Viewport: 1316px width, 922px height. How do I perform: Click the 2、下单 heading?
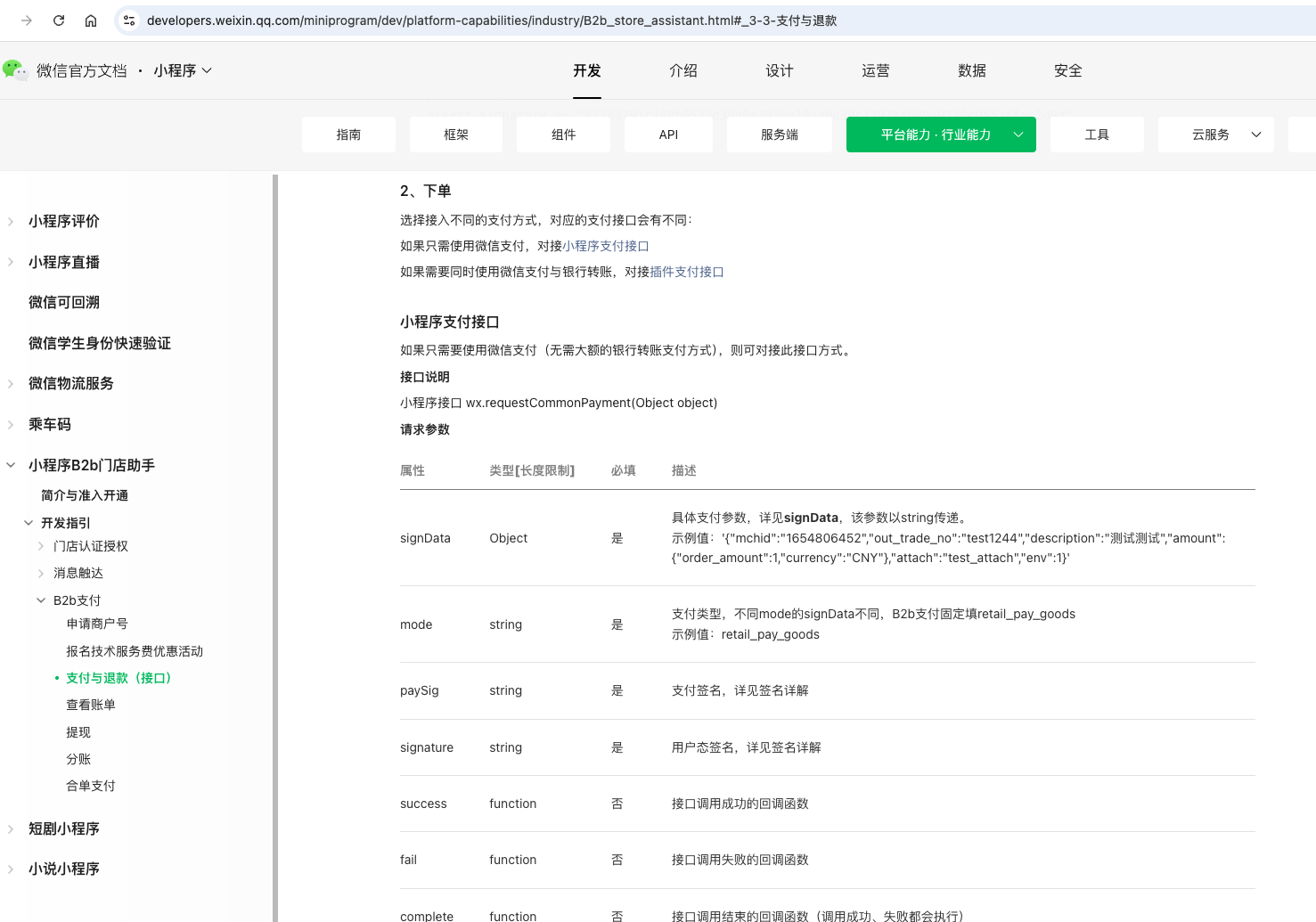[426, 191]
